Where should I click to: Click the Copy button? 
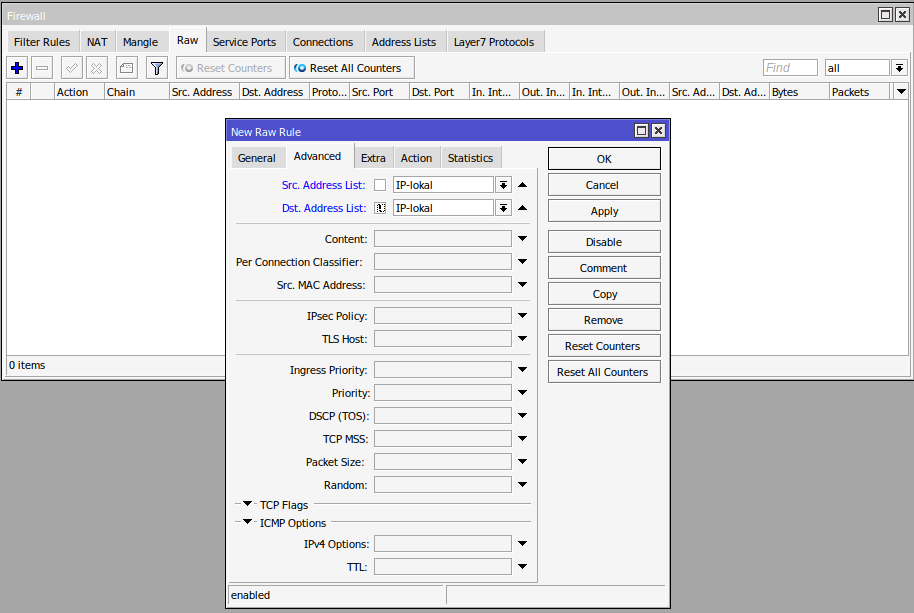[604, 294]
